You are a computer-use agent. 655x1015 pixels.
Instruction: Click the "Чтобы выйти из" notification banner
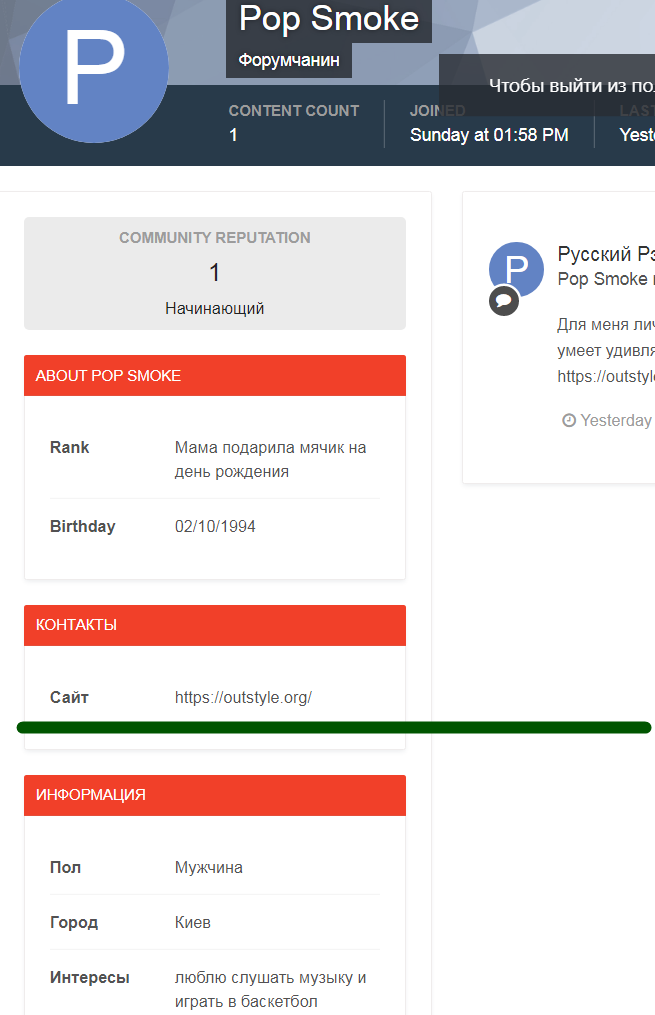(x=570, y=85)
